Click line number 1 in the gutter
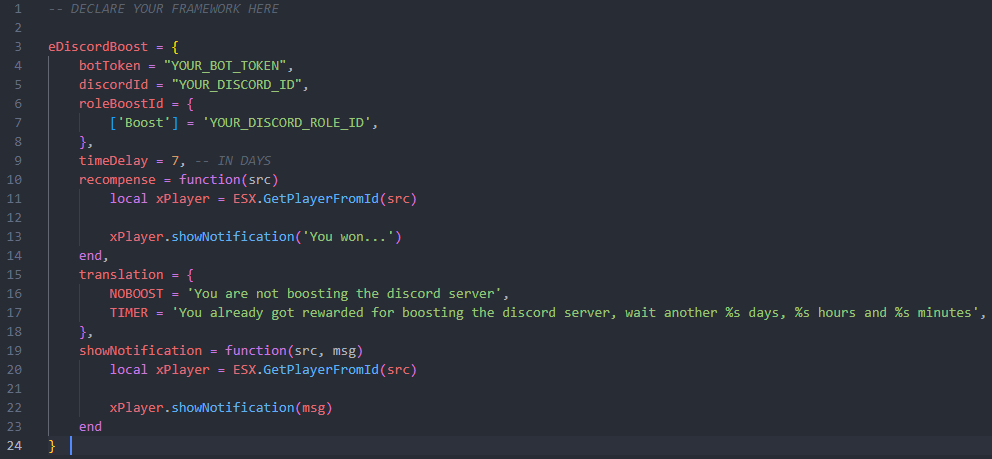Screen dimensions: 992x459 [x=18, y=9]
